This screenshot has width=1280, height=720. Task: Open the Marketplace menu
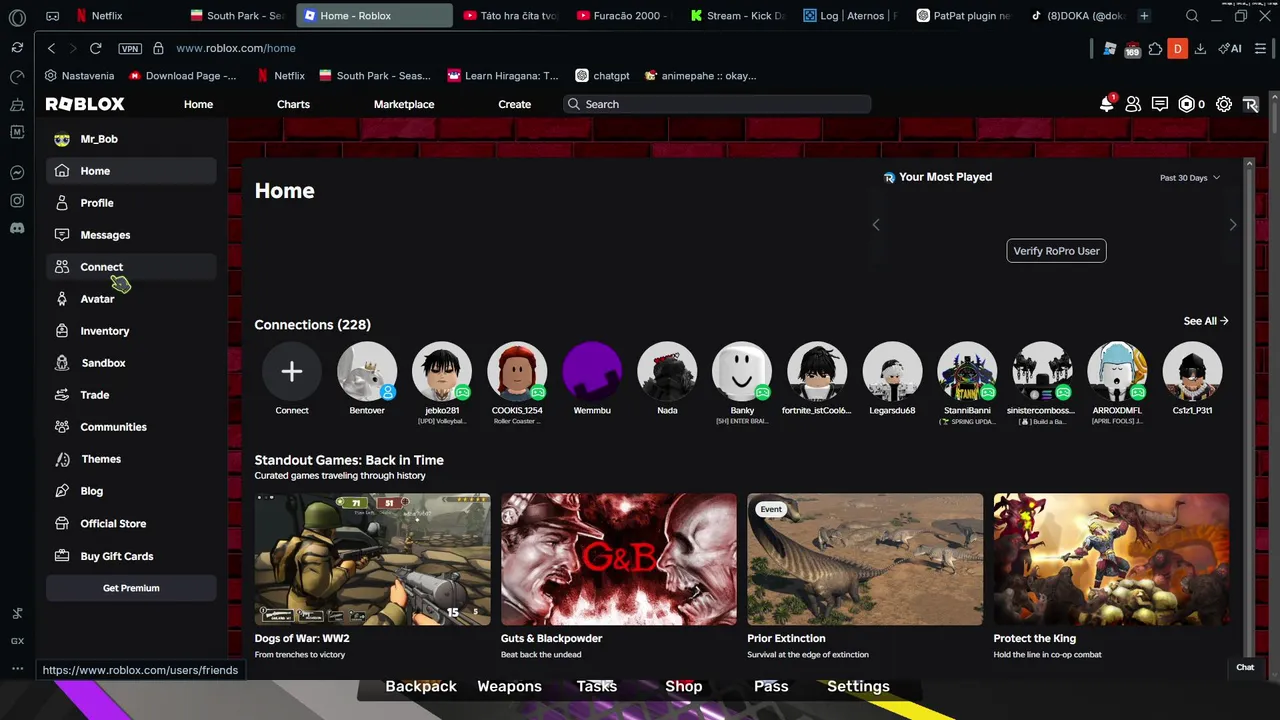point(404,104)
